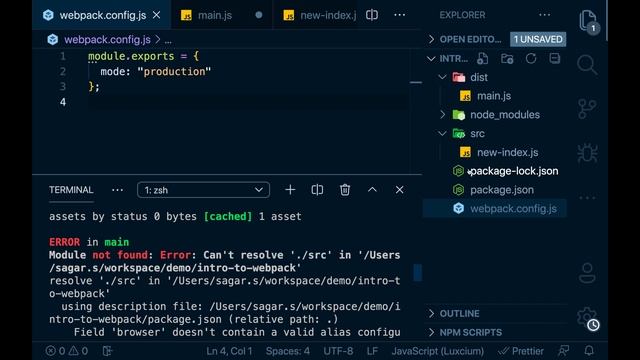This screenshot has height=360, width=640.
Task: Click the notifications bell in status bar
Action: (589, 351)
